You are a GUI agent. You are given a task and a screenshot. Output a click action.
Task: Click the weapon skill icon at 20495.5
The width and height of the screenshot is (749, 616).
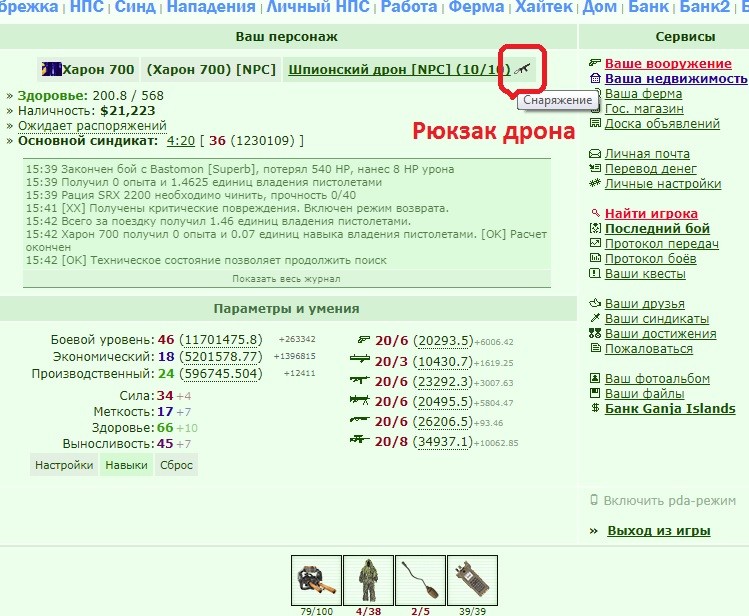pyautogui.click(x=360, y=400)
